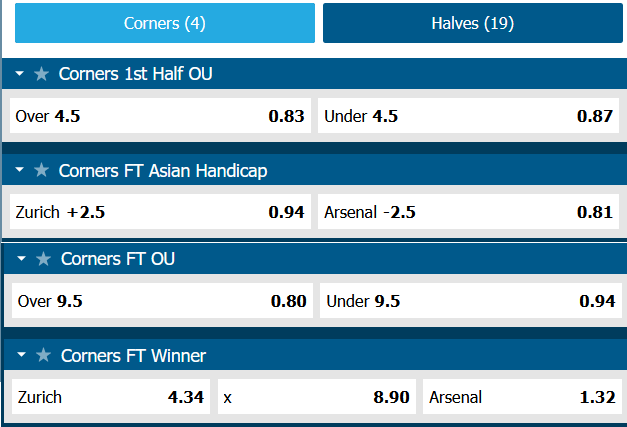627x427 pixels.
Task: Select Under 4.5 first-half corners at 0.87
Action: pos(468,116)
